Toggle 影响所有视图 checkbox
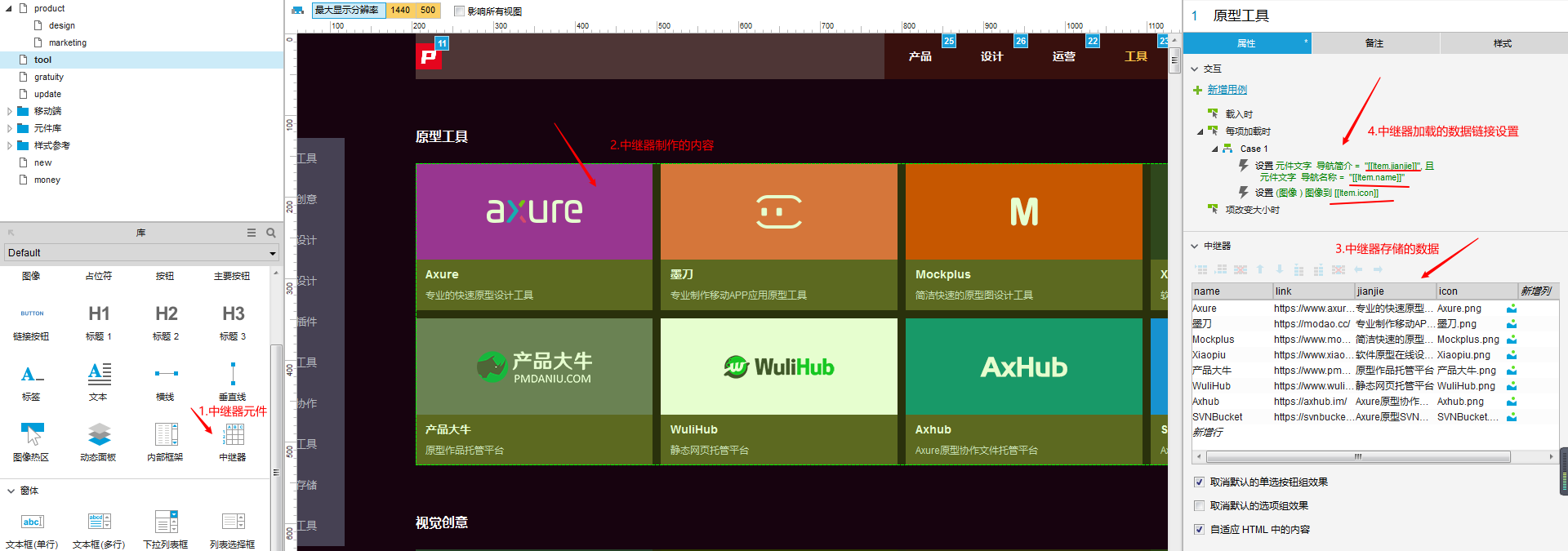 [460, 11]
